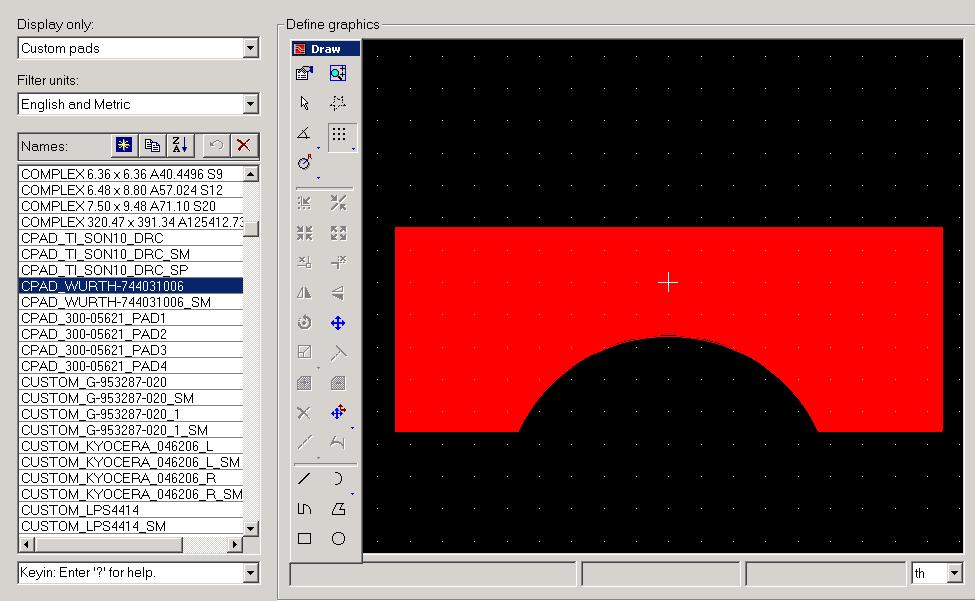Click the names list scroll-right arrow
Screen dimensions: 975x601
pyautogui.click(x=234, y=544)
